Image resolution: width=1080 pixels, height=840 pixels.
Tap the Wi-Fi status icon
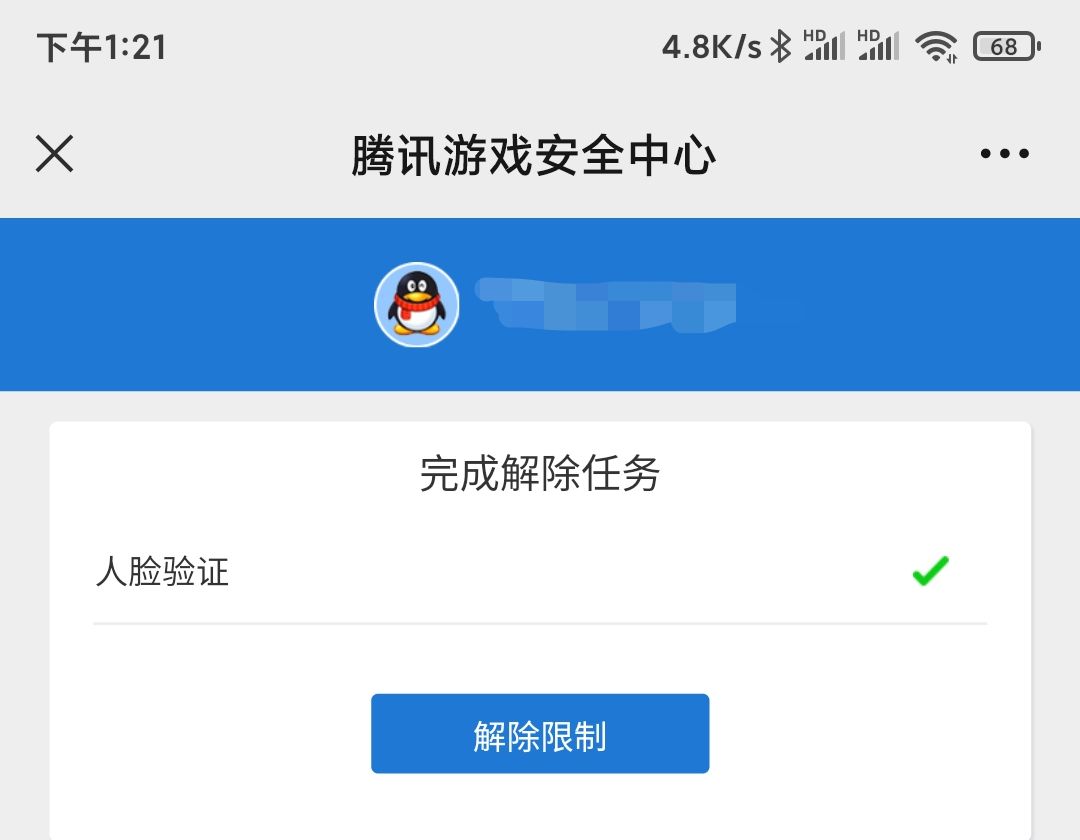point(936,47)
